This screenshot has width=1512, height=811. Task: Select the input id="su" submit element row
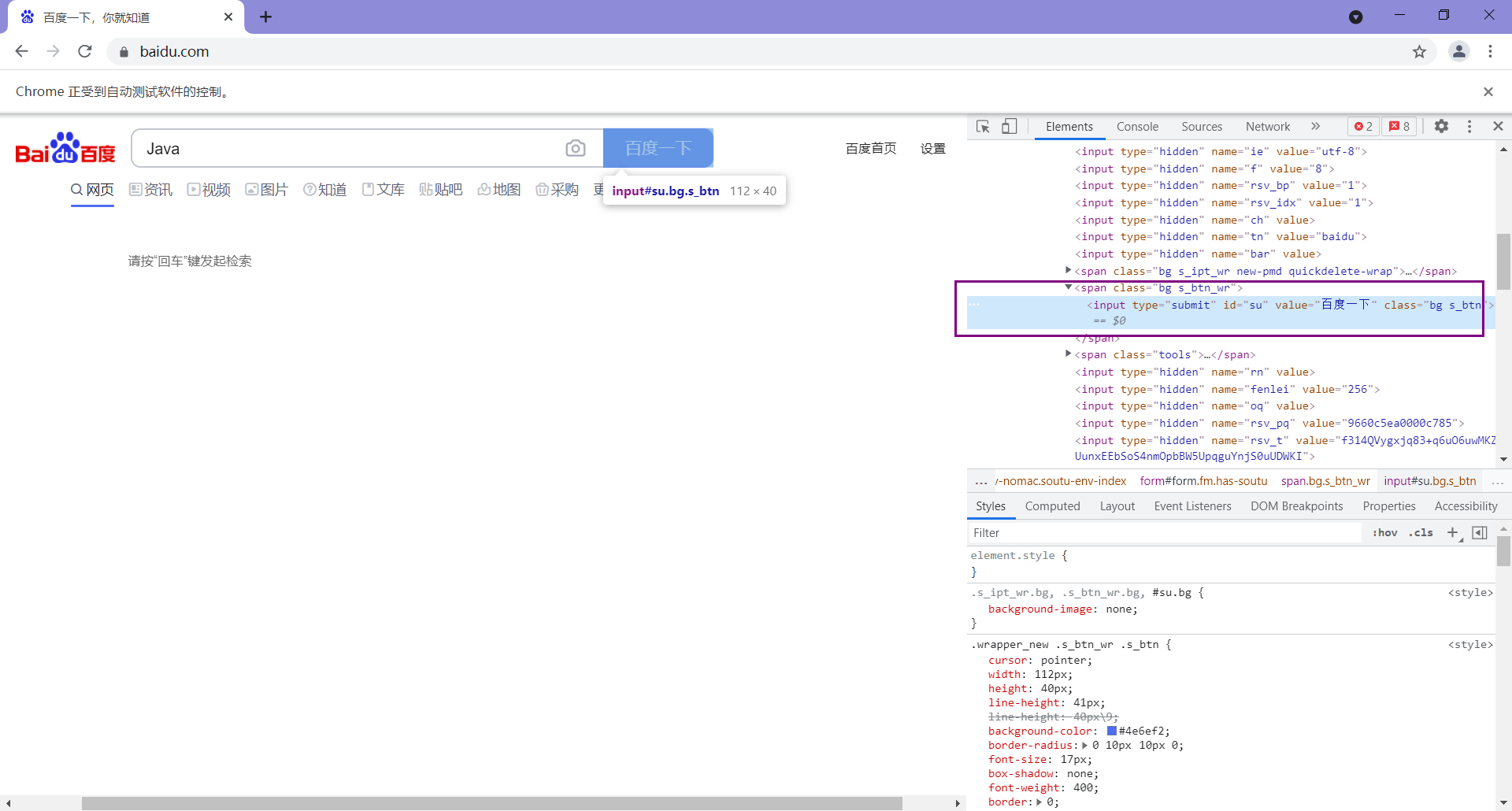pyautogui.click(x=1231, y=313)
